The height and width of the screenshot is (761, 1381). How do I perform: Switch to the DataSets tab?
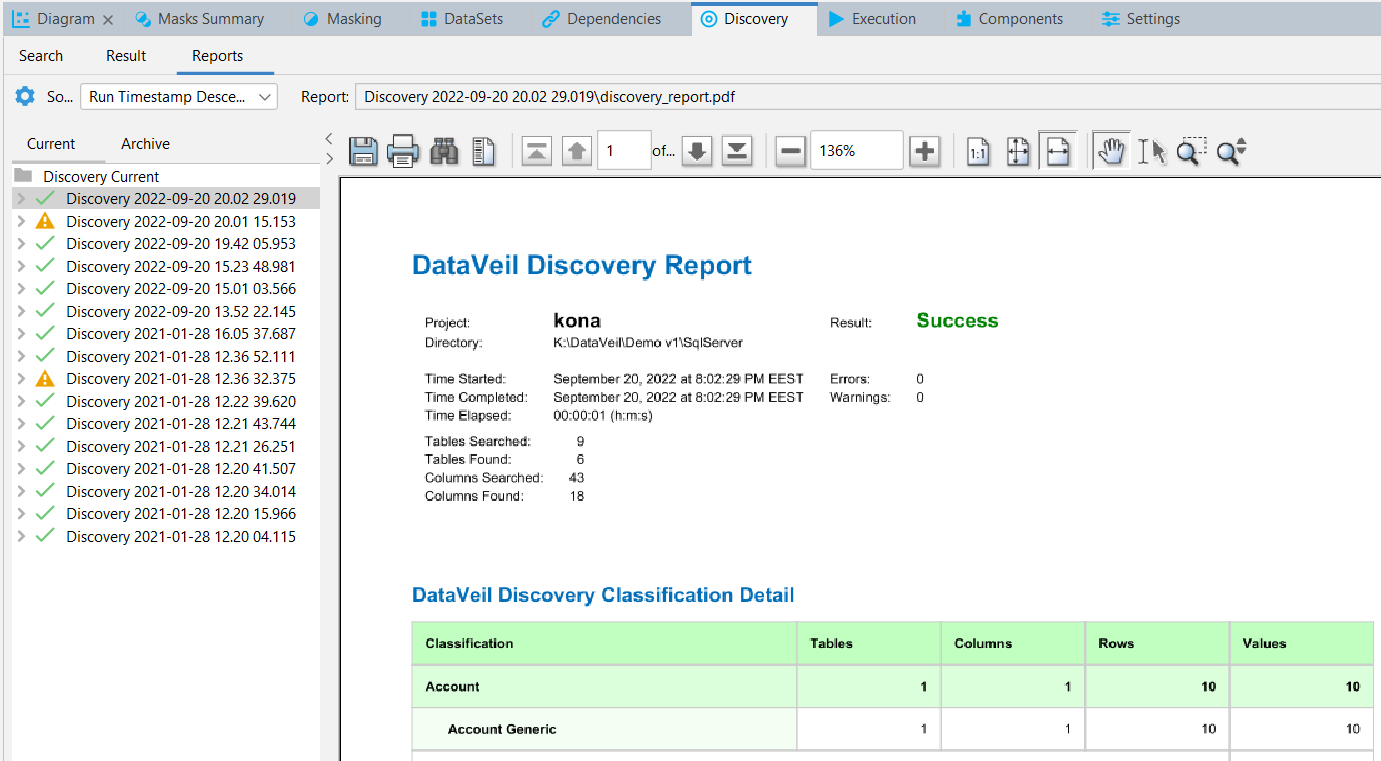point(462,19)
